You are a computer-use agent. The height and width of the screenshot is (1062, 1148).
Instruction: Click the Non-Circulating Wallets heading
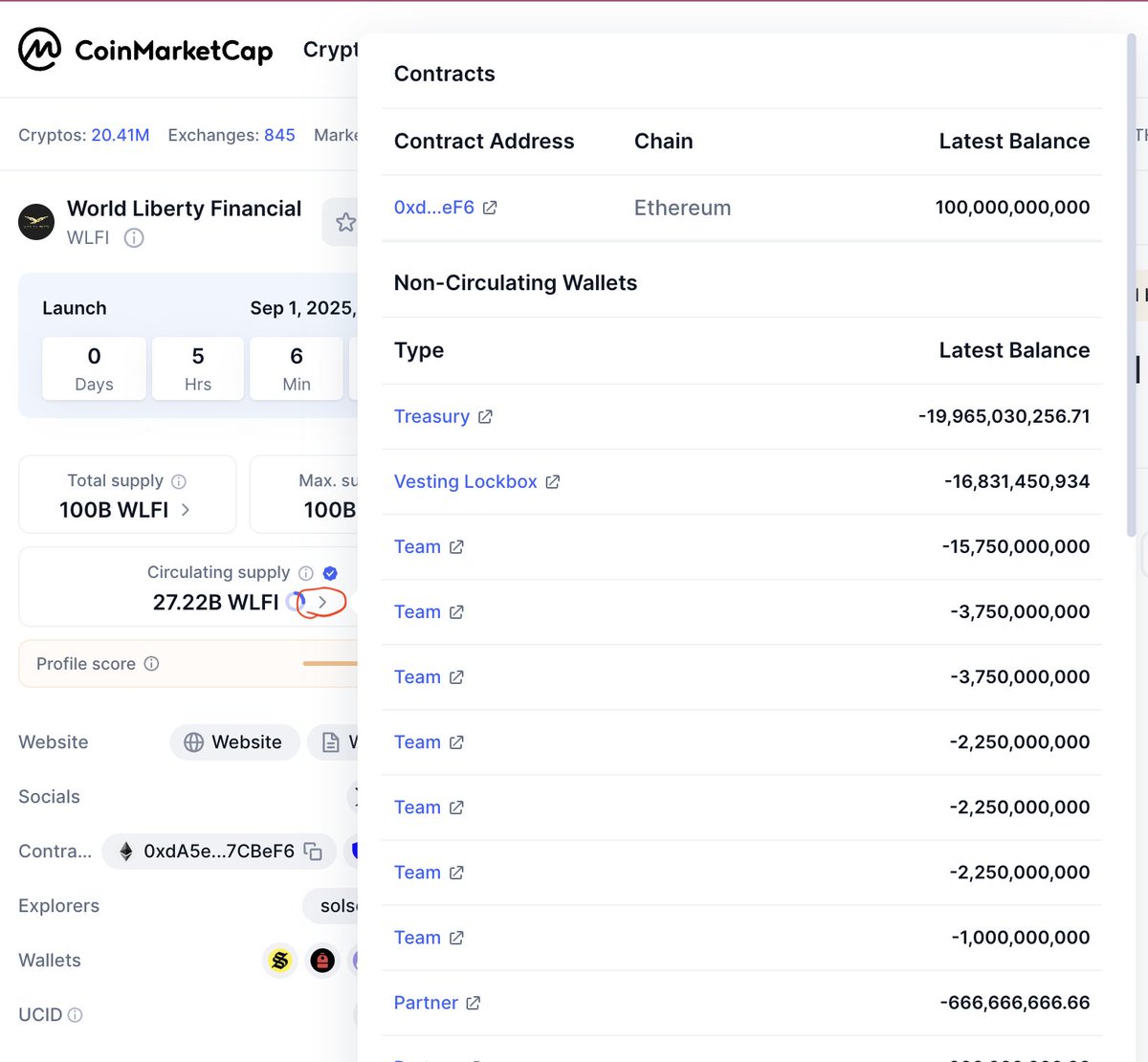[516, 283]
